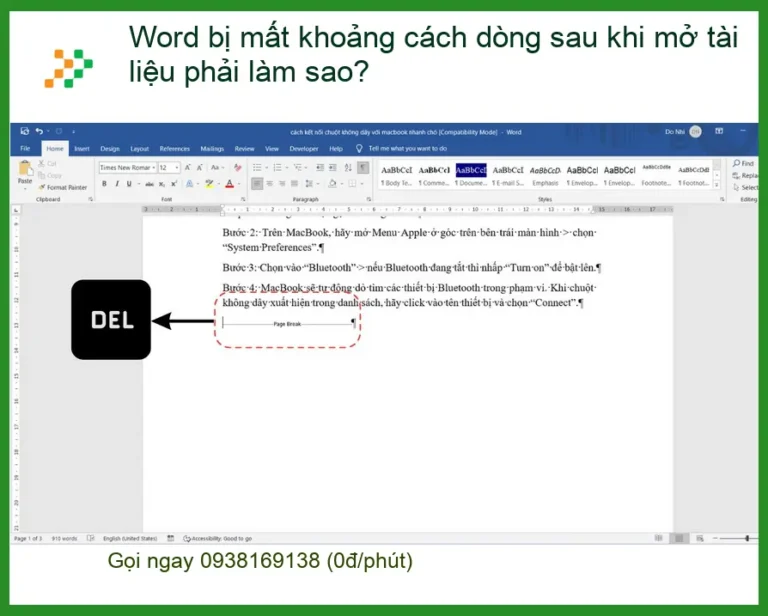
Task: Switch to Print Layout view in status bar
Action: 679,539
